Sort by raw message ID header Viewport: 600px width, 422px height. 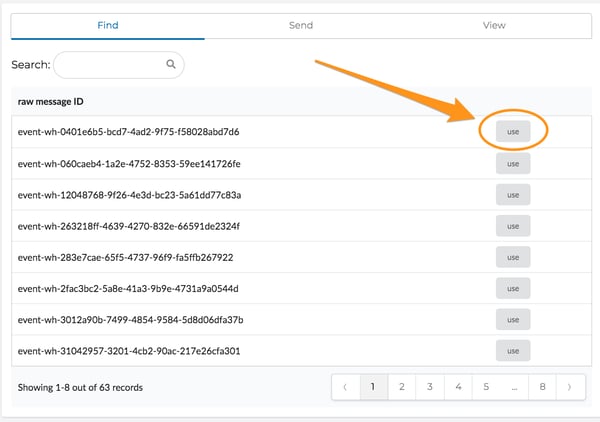51,102
